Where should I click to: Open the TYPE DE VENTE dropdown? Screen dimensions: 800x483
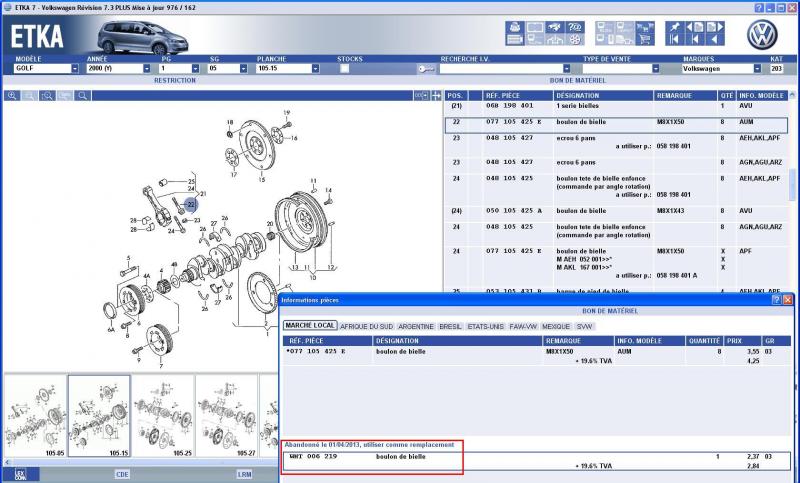point(656,68)
